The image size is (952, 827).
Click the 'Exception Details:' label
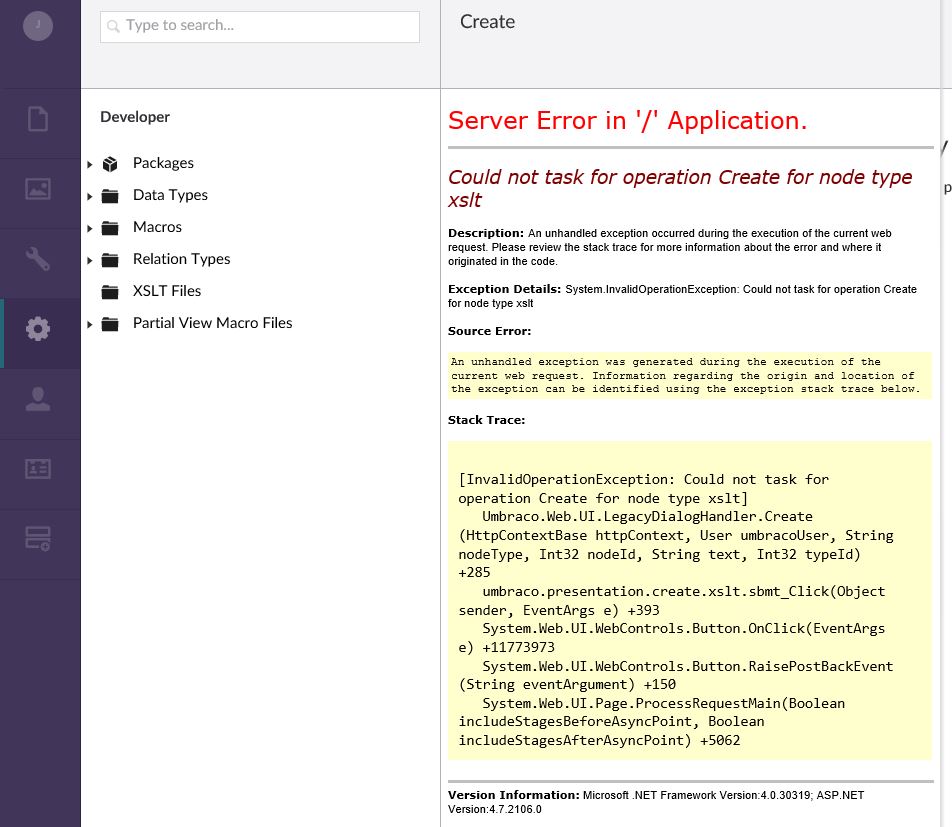pos(505,289)
